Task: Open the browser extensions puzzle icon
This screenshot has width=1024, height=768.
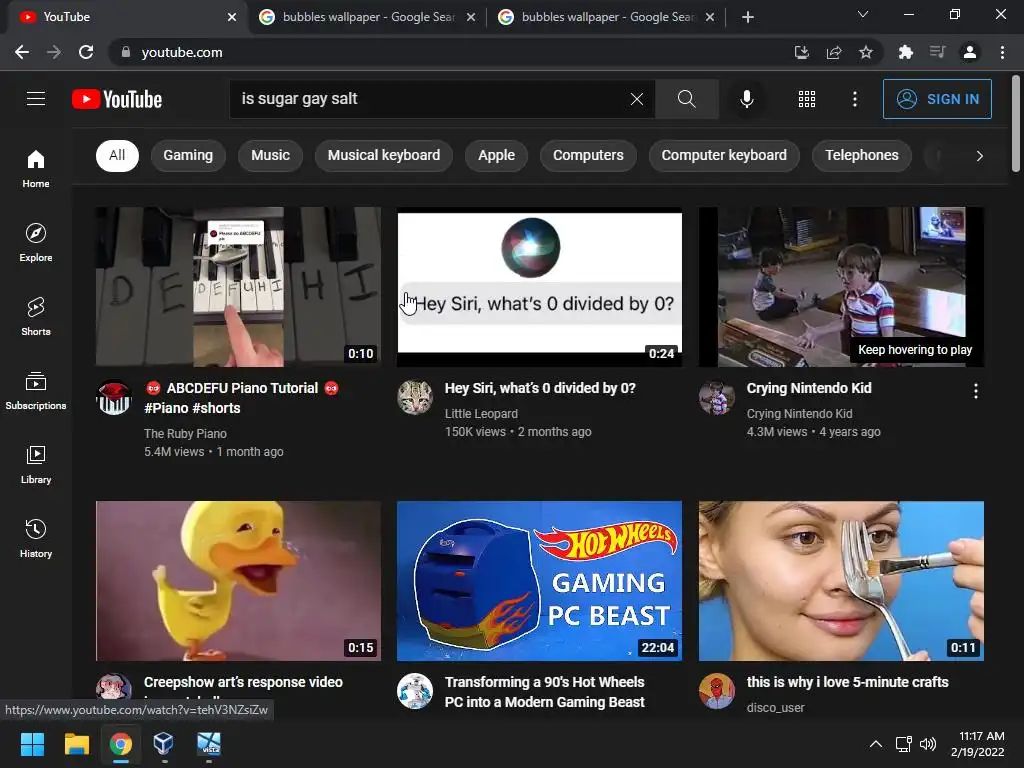Action: 906,52
